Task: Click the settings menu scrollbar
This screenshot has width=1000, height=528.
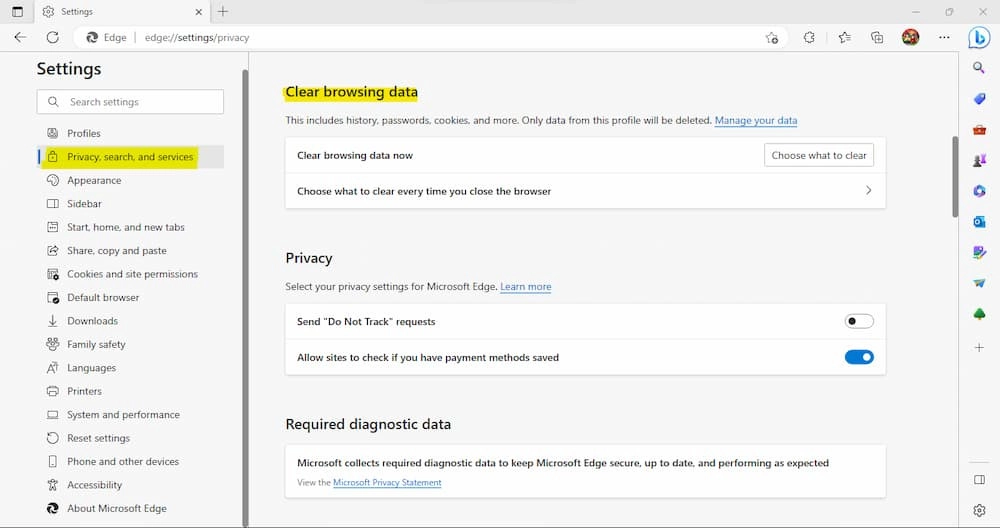Action: click(x=245, y=297)
